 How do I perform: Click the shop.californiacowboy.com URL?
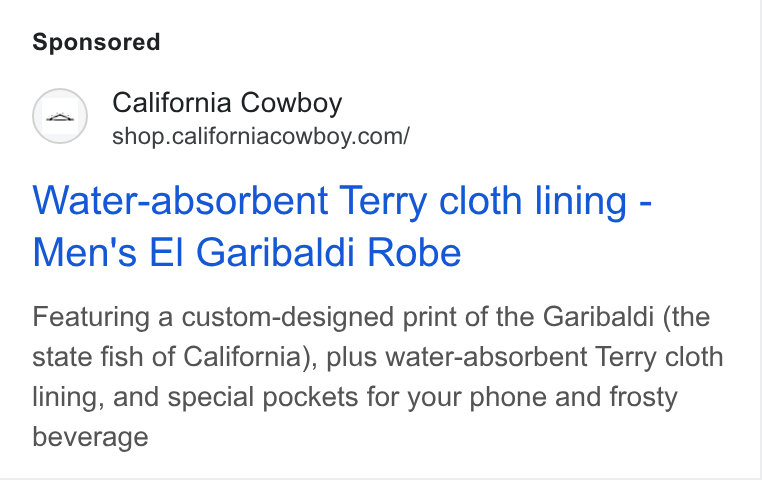coord(261,136)
